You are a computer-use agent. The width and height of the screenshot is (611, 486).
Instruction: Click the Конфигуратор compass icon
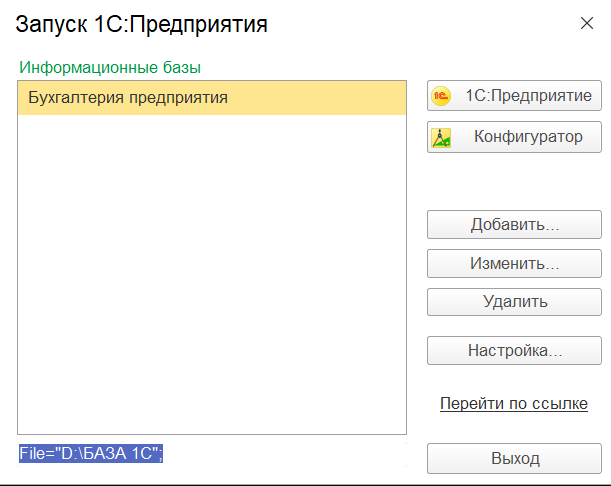point(441,138)
